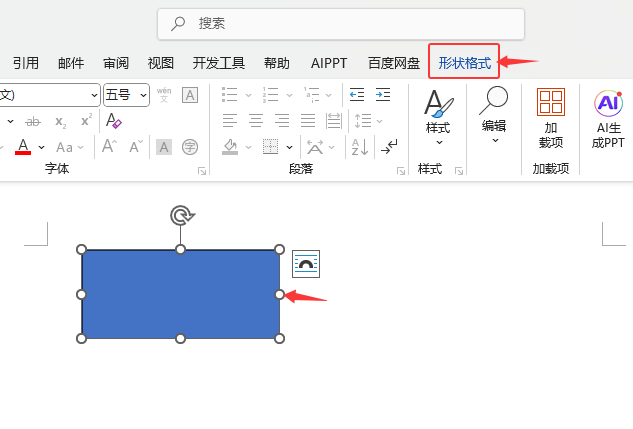The width and height of the screenshot is (633, 429).
Task: Toggle character shading
Action: point(164,147)
